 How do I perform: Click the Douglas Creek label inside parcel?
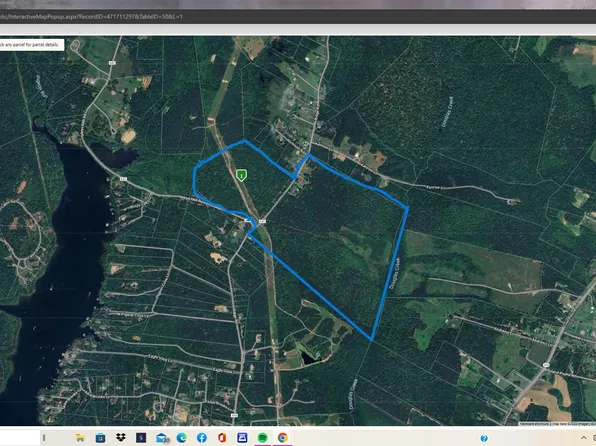click(395, 273)
